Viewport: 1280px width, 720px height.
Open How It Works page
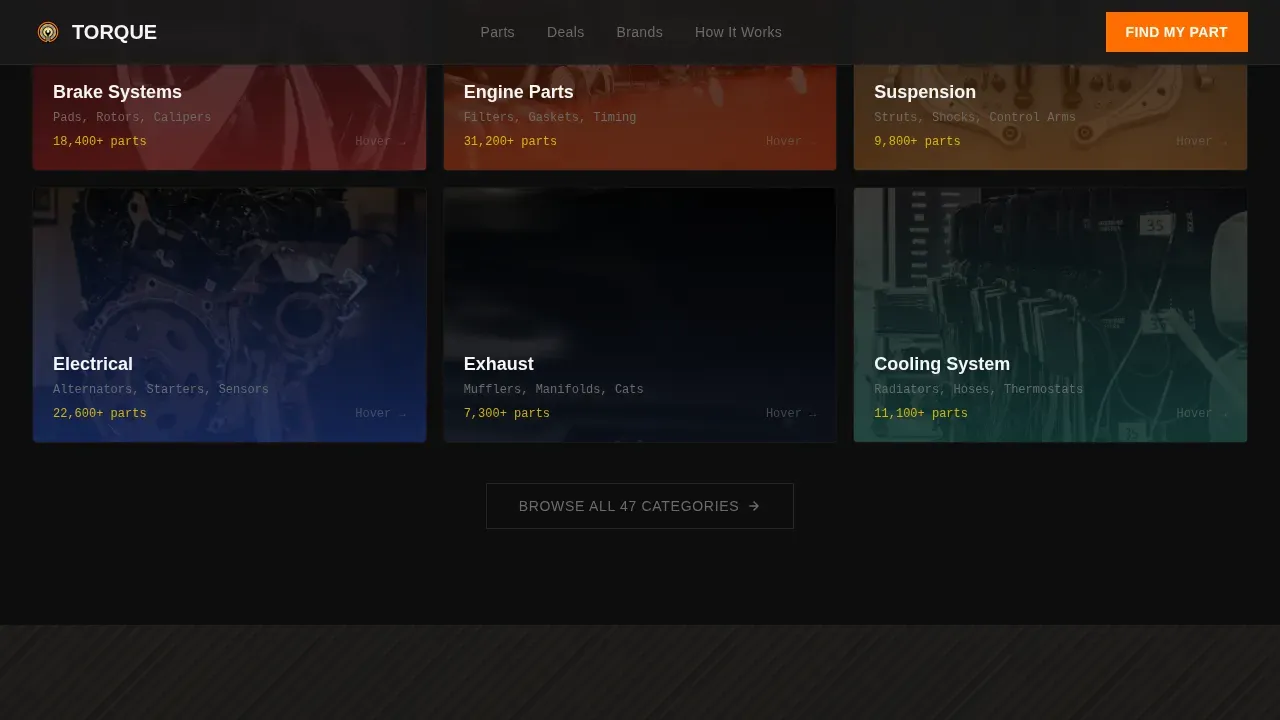738,32
